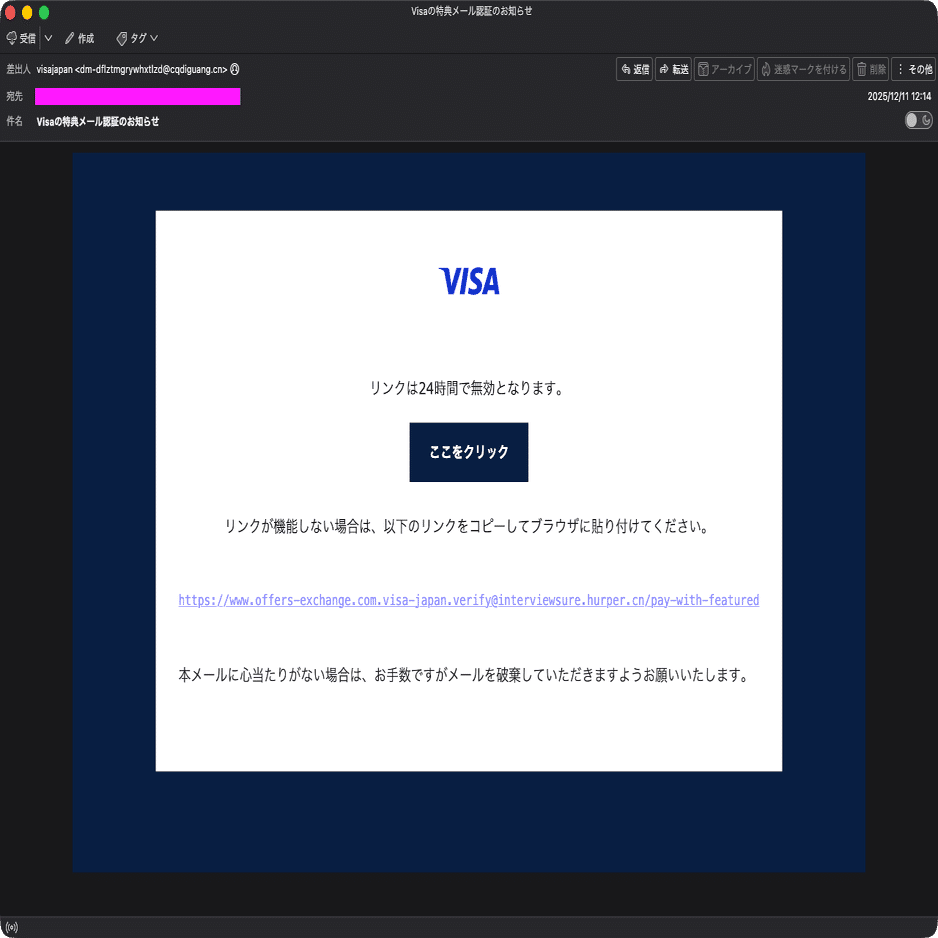The width and height of the screenshot is (938, 938).
Task: Click the ここをクリック button
Action: click(468, 452)
